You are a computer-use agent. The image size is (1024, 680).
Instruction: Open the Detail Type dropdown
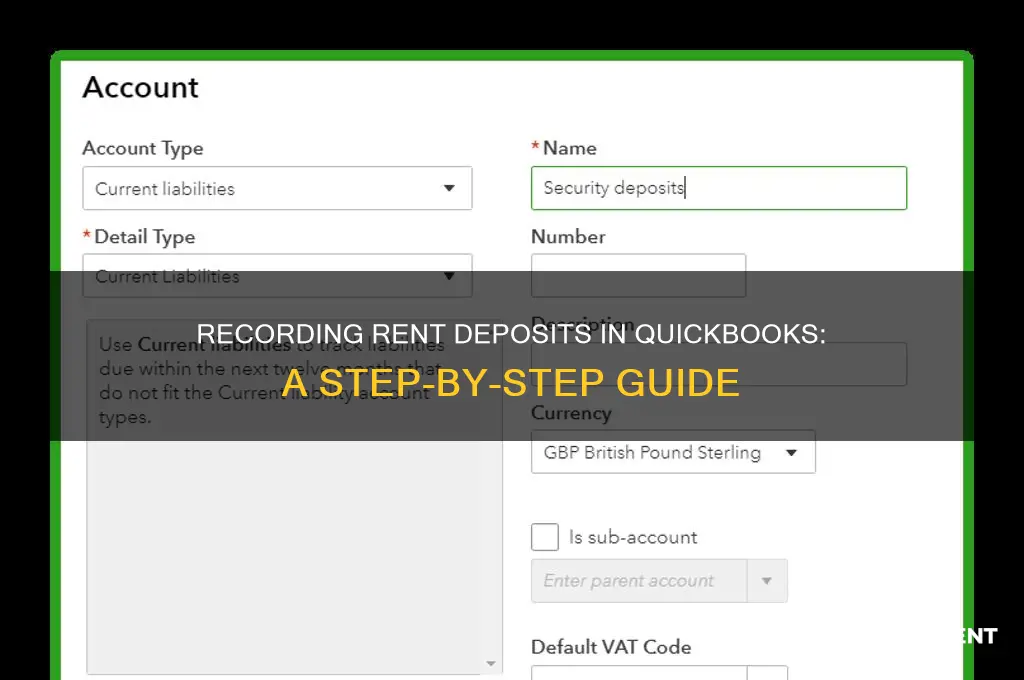(277, 276)
